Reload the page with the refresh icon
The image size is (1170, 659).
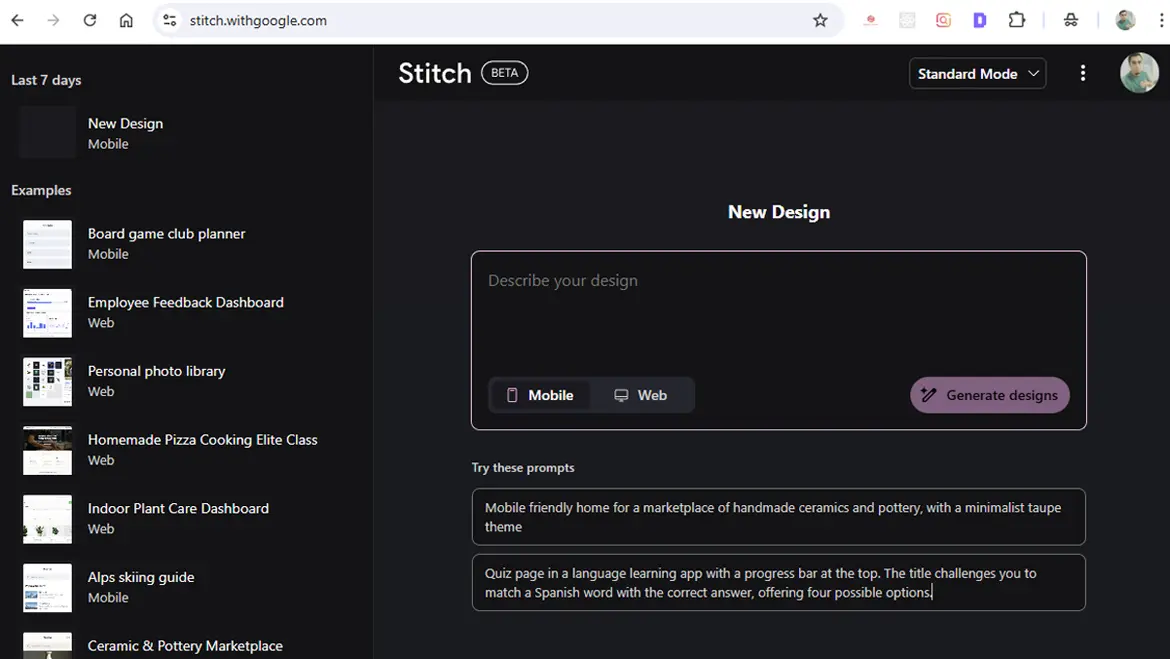pyautogui.click(x=90, y=20)
